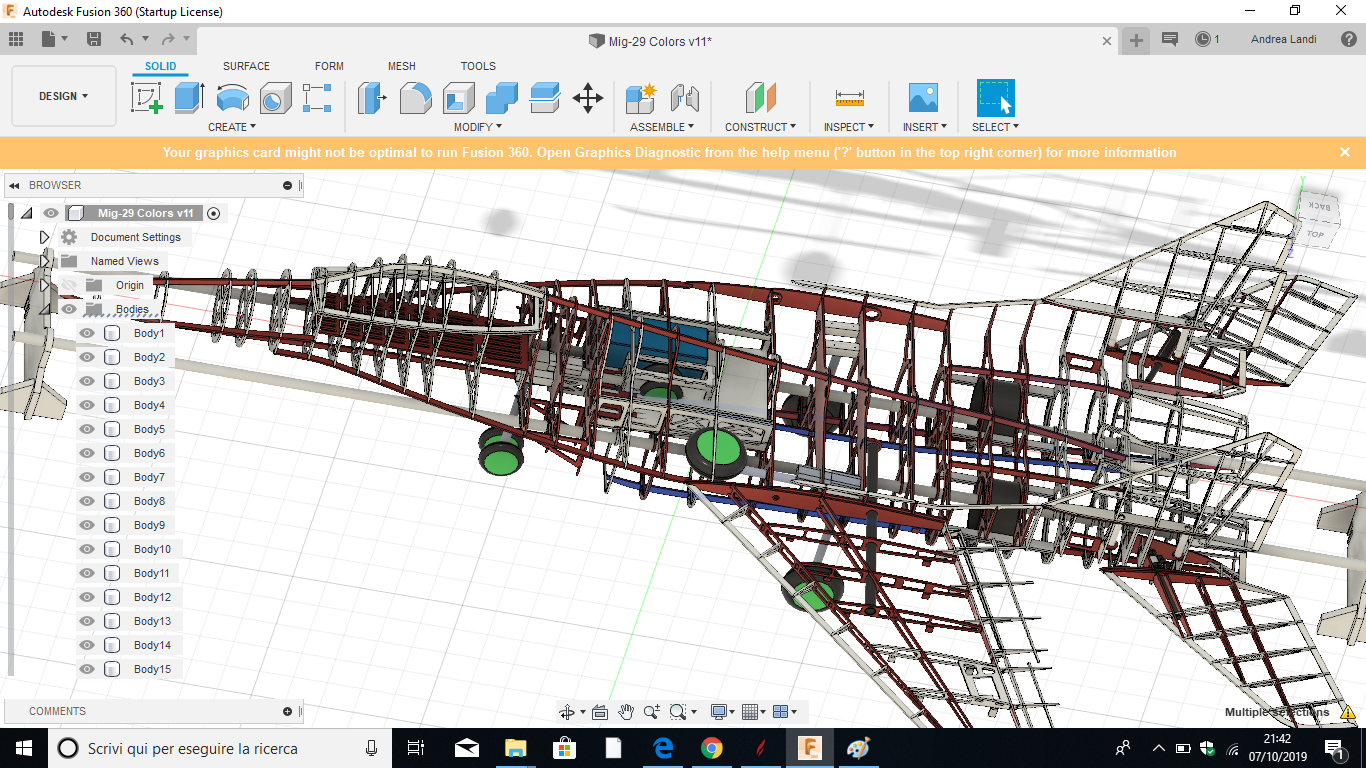Switch to the TOOLS tab
Screen dimensions: 1366x768
[478, 66]
